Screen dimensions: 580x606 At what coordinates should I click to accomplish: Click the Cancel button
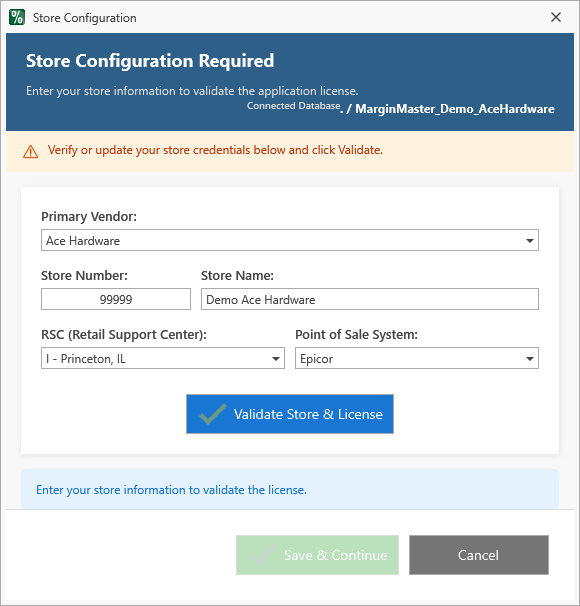479,555
